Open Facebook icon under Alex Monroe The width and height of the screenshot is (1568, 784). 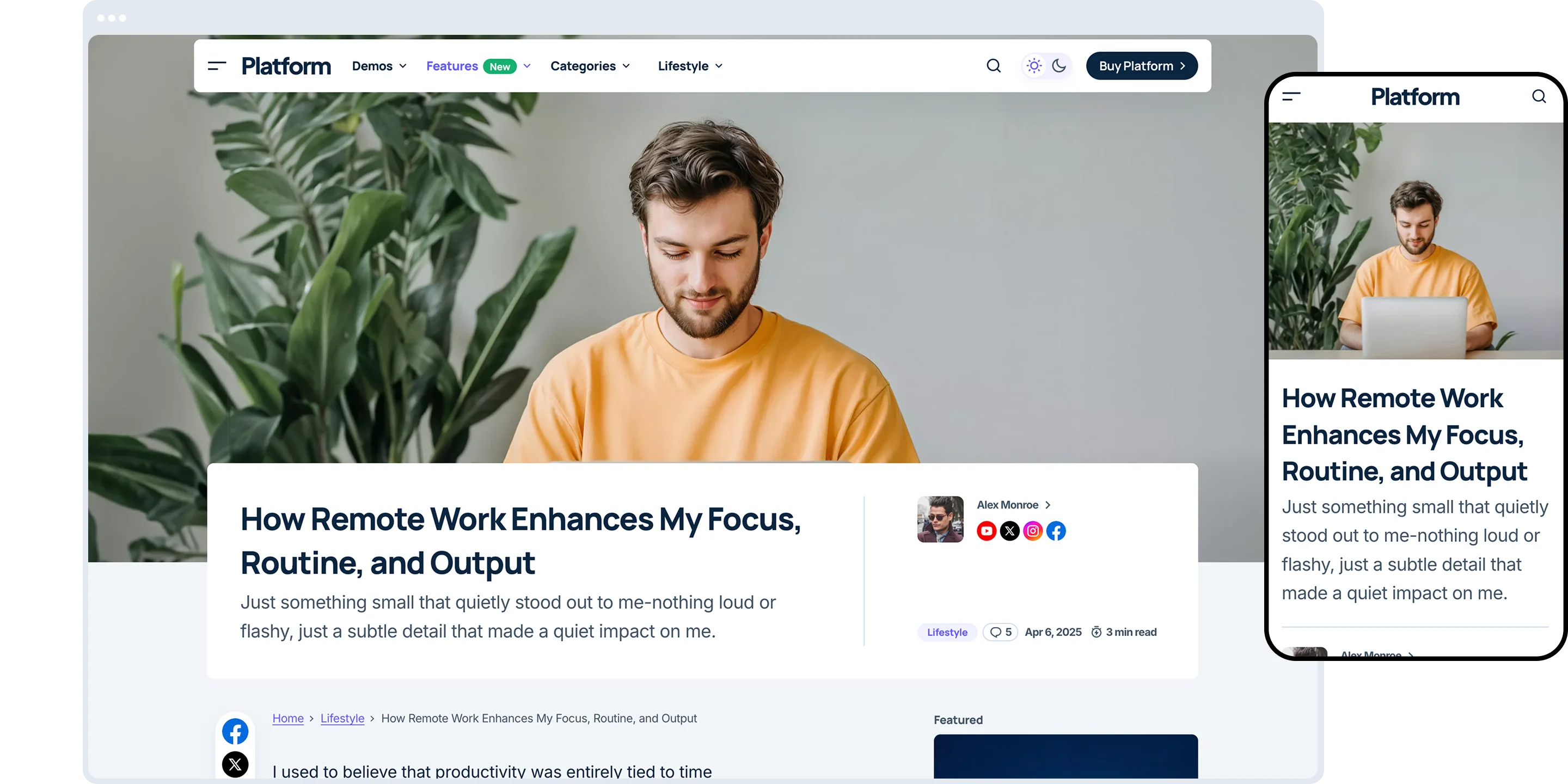(1056, 531)
